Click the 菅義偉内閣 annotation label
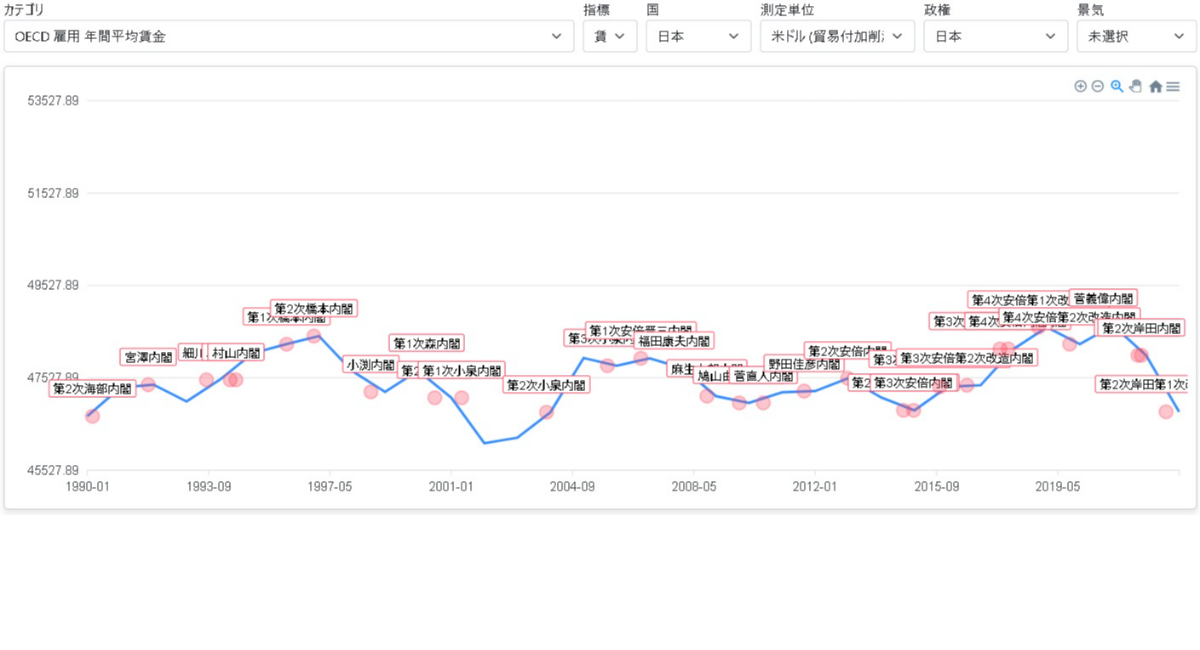This screenshot has height=650, width=1200. pyautogui.click(x=1103, y=298)
